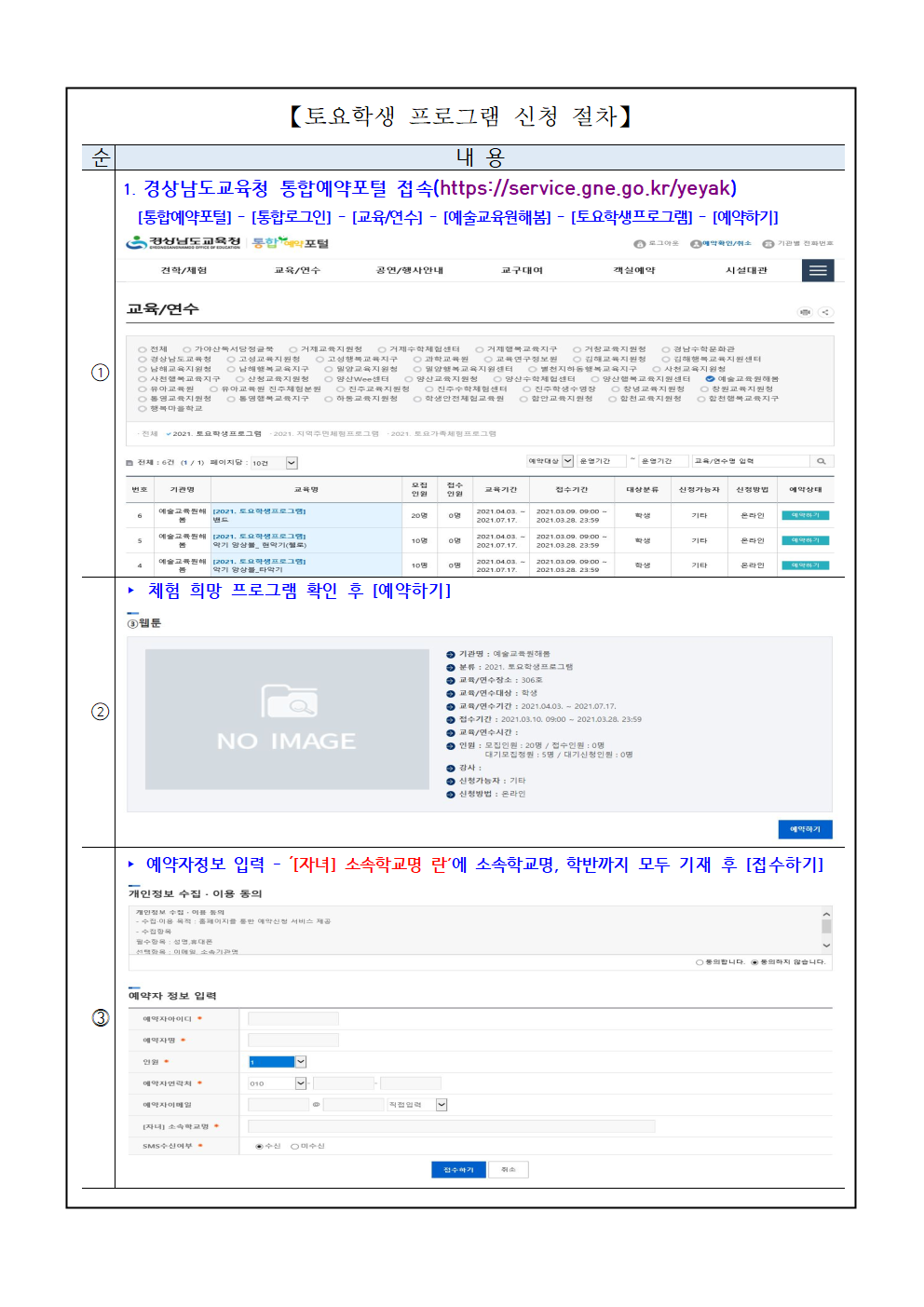Click the 교육기간 column header
Viewport: 924px width, 1307px height.
[x=500, y=490]
